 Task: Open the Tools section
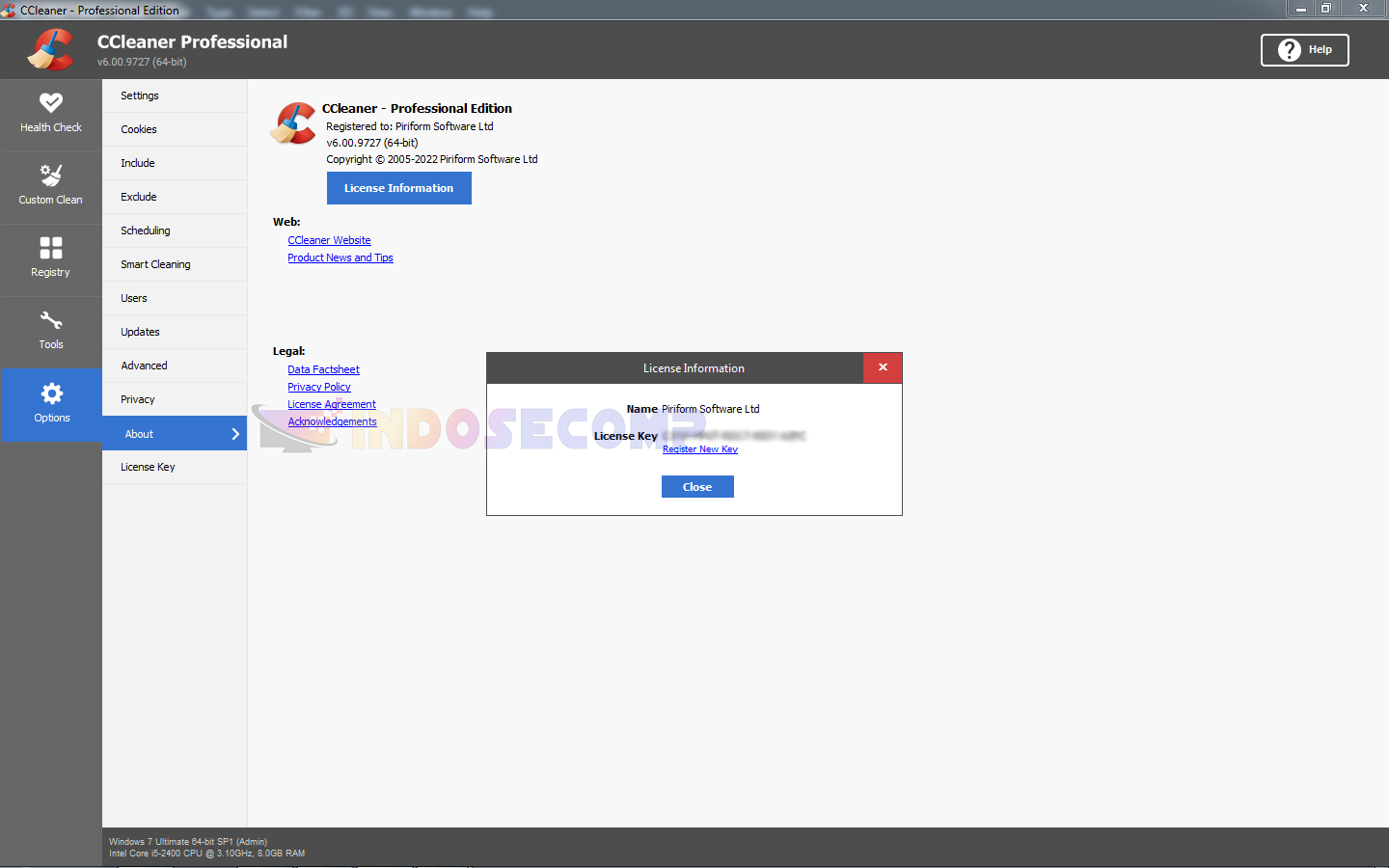point(51,332)
